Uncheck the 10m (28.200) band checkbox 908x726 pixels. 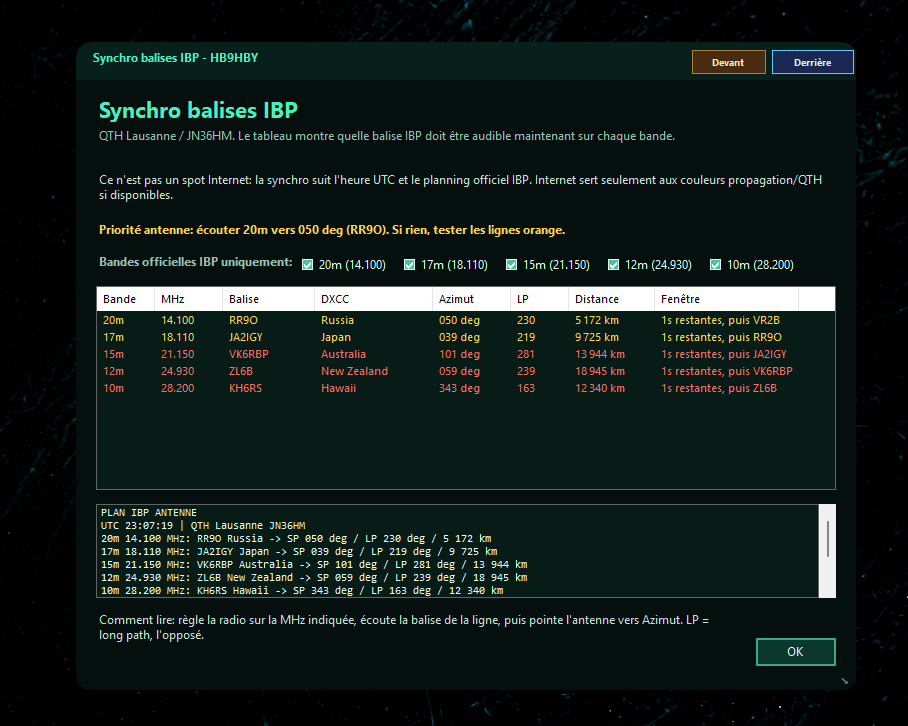click(715, 265)
